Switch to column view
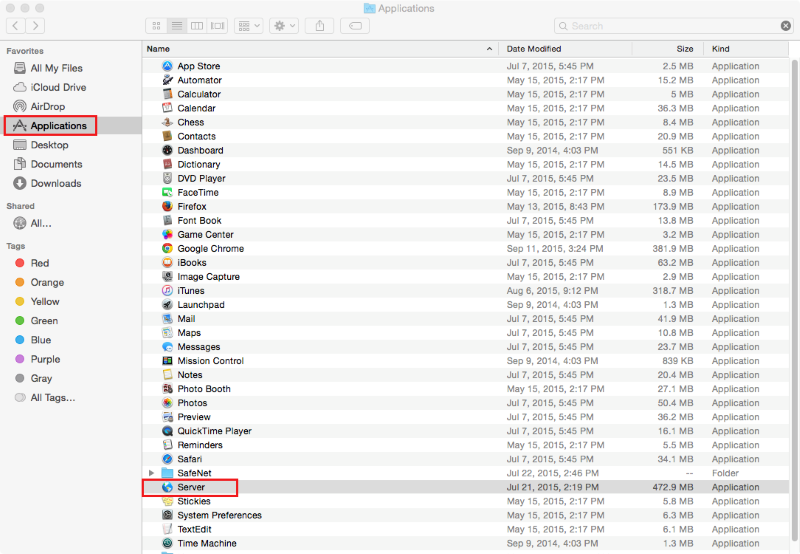The height and width of the screenshot is (554, 800). 197,26
